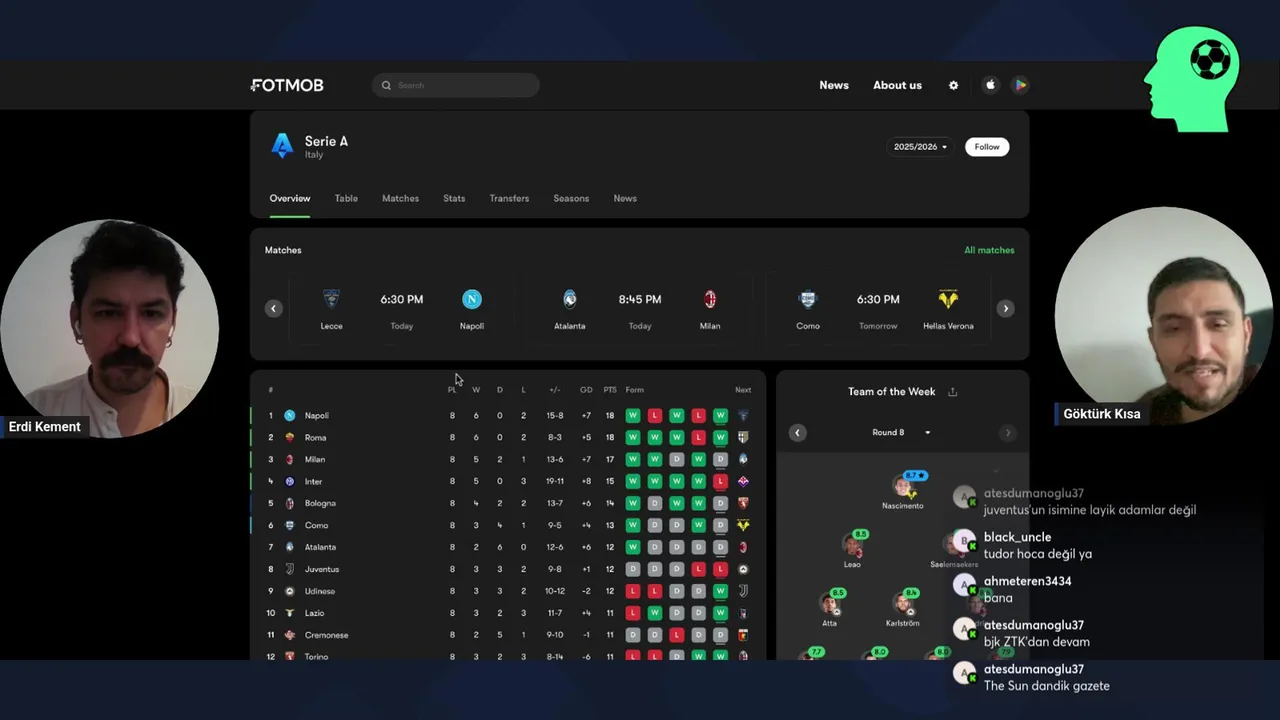Click the Hellas Verona crest in Matches

click(948, 299)
